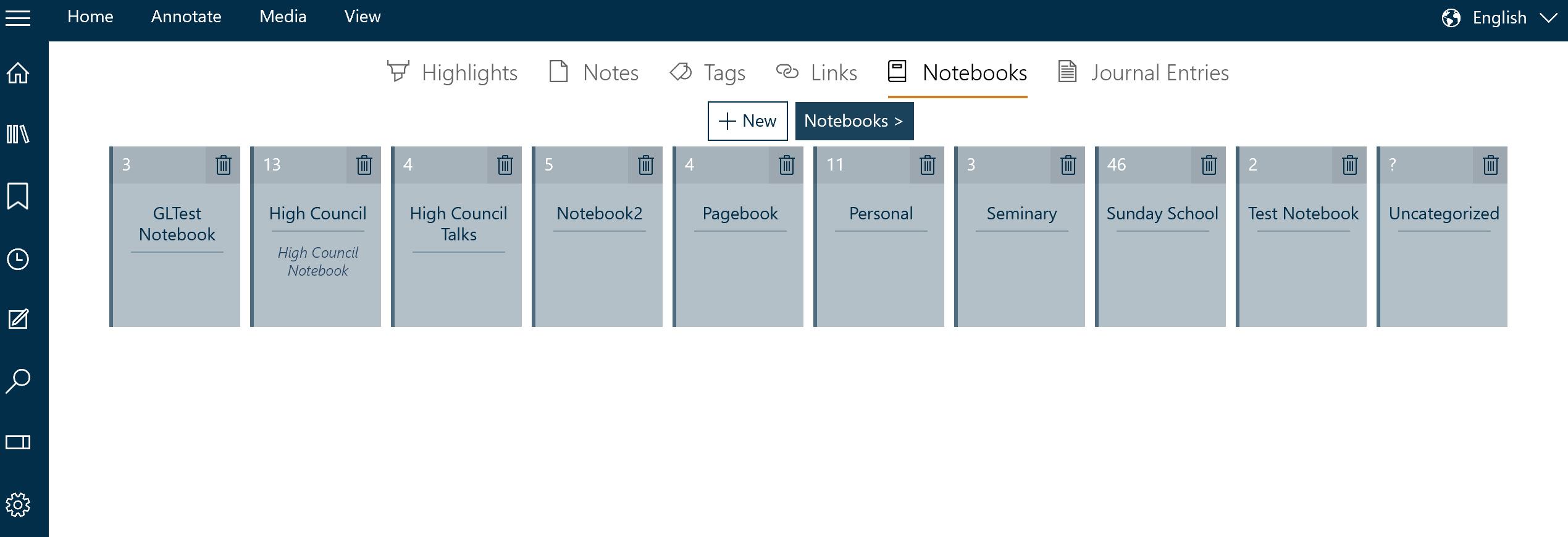
Task: Open Settings with the gear icon
Action: [x=19, y=504]
